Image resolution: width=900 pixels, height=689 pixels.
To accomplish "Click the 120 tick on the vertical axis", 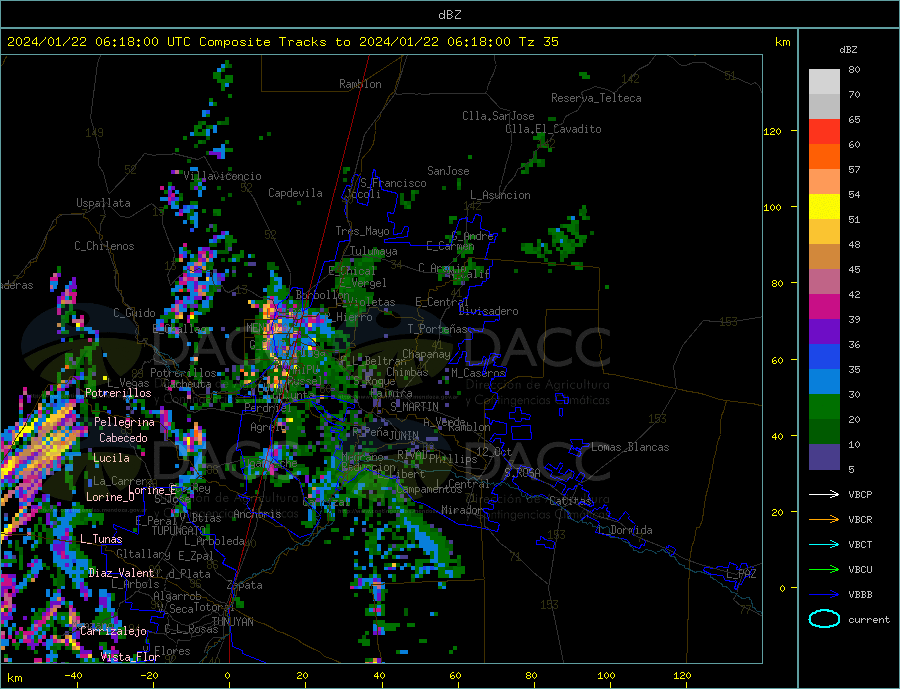I will tap(773, 131).
